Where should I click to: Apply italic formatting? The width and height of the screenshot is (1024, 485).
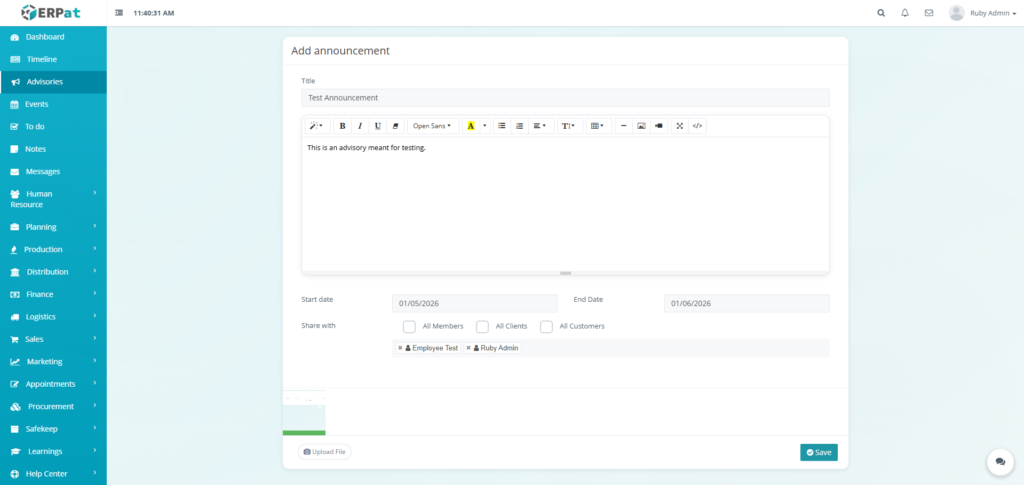[x=360, y=126]
